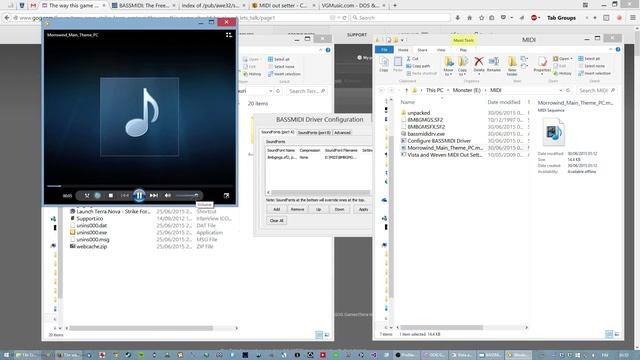Open Advanced tab in BASSMIDI configuration
The height and width of the screenshot is (360, 640).
pos(342,133)
